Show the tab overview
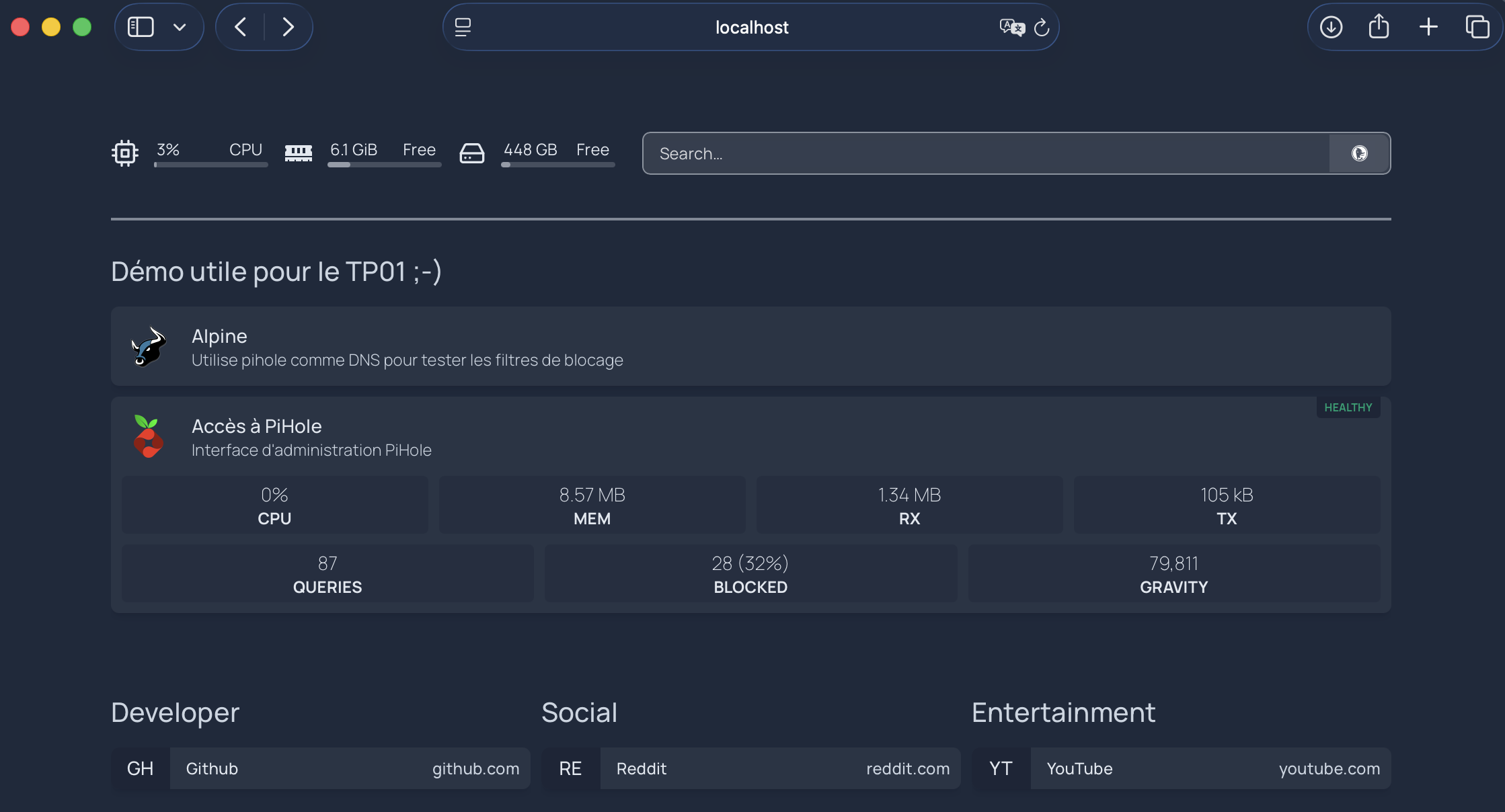The image size is (1505, 812). pyautogui.click(x=1477, y=28)
